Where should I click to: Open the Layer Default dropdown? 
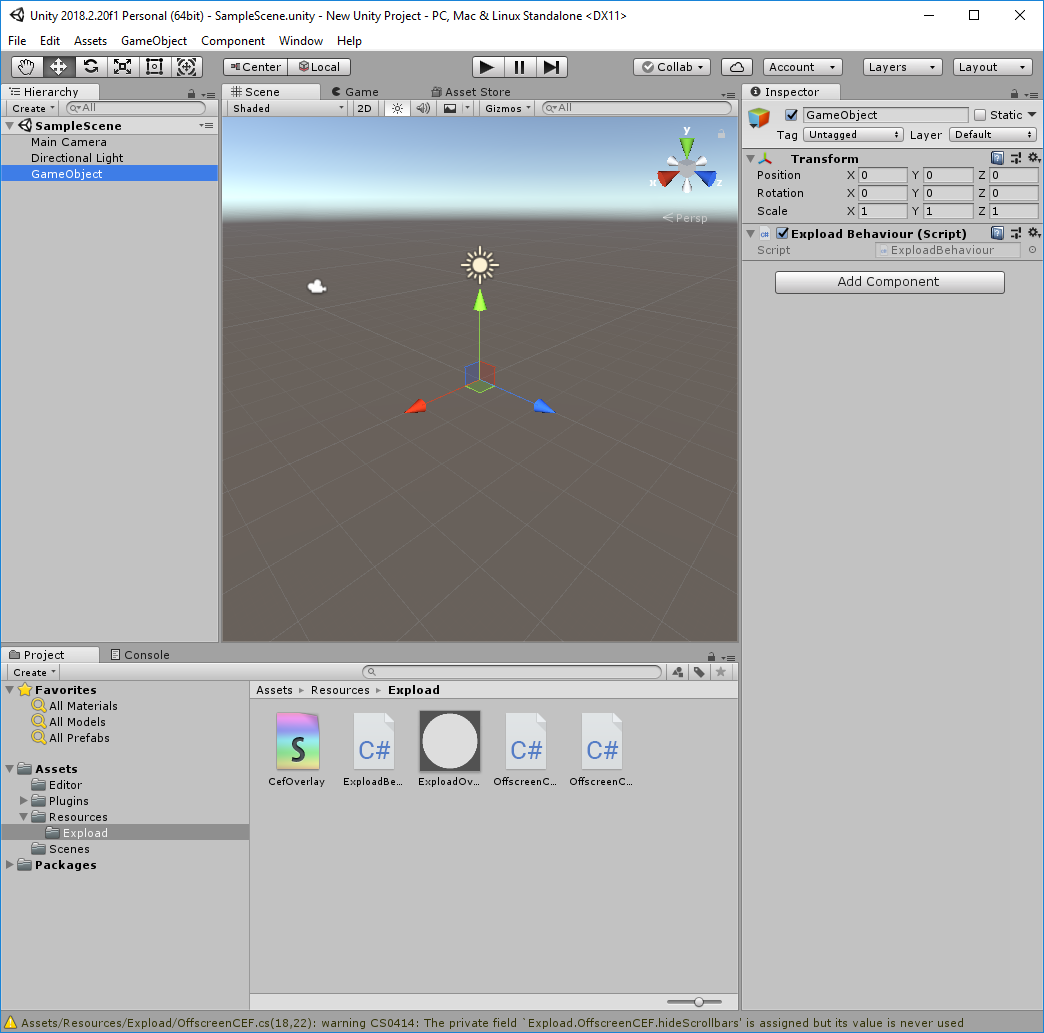point(993,135)
